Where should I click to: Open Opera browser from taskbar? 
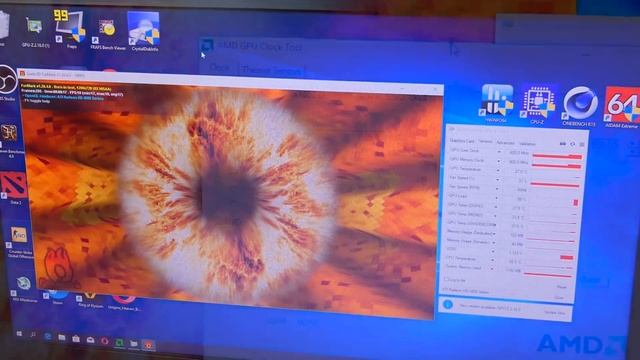104,341
